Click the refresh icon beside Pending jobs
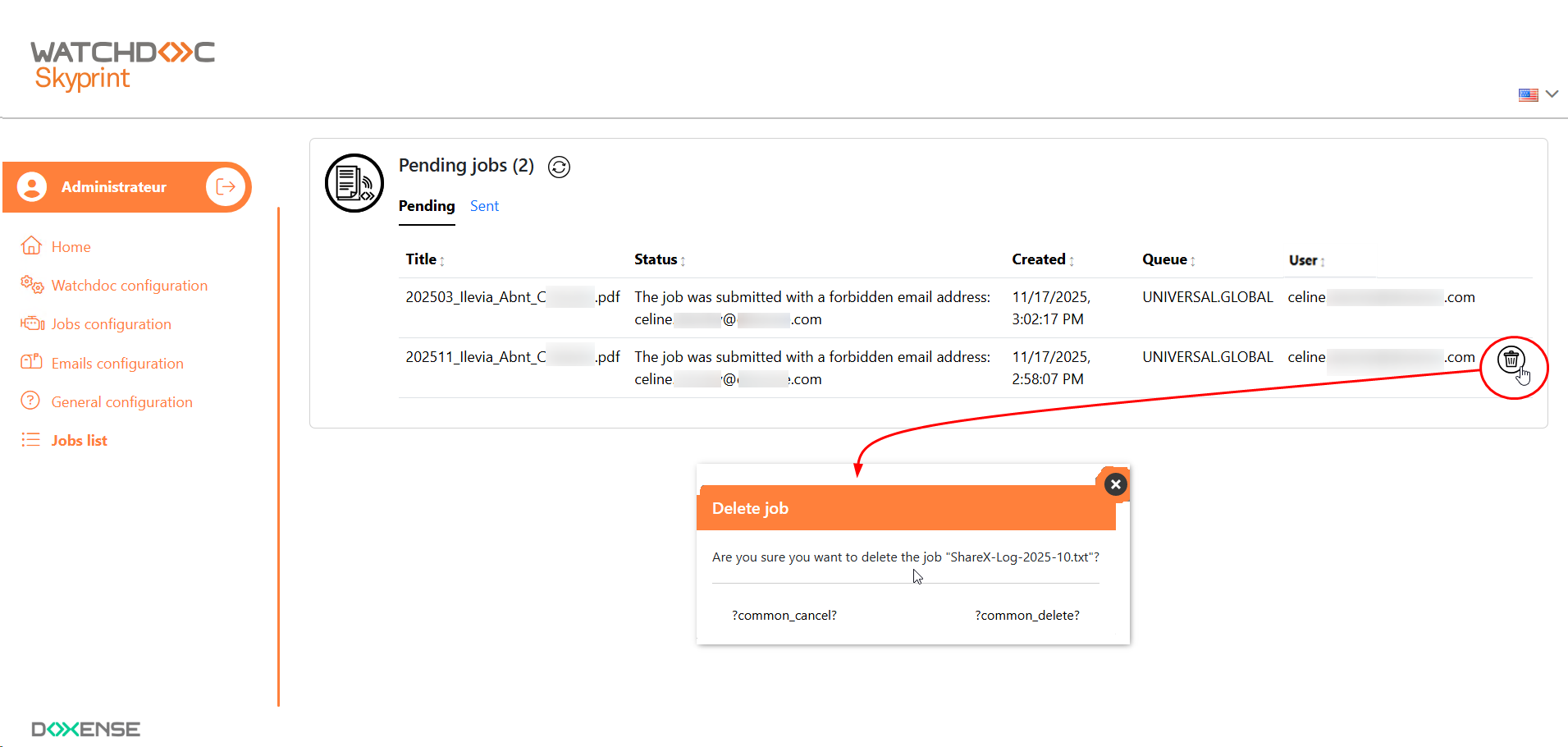The height and width of the screenshot is (747, 1568). click(559, 167)
